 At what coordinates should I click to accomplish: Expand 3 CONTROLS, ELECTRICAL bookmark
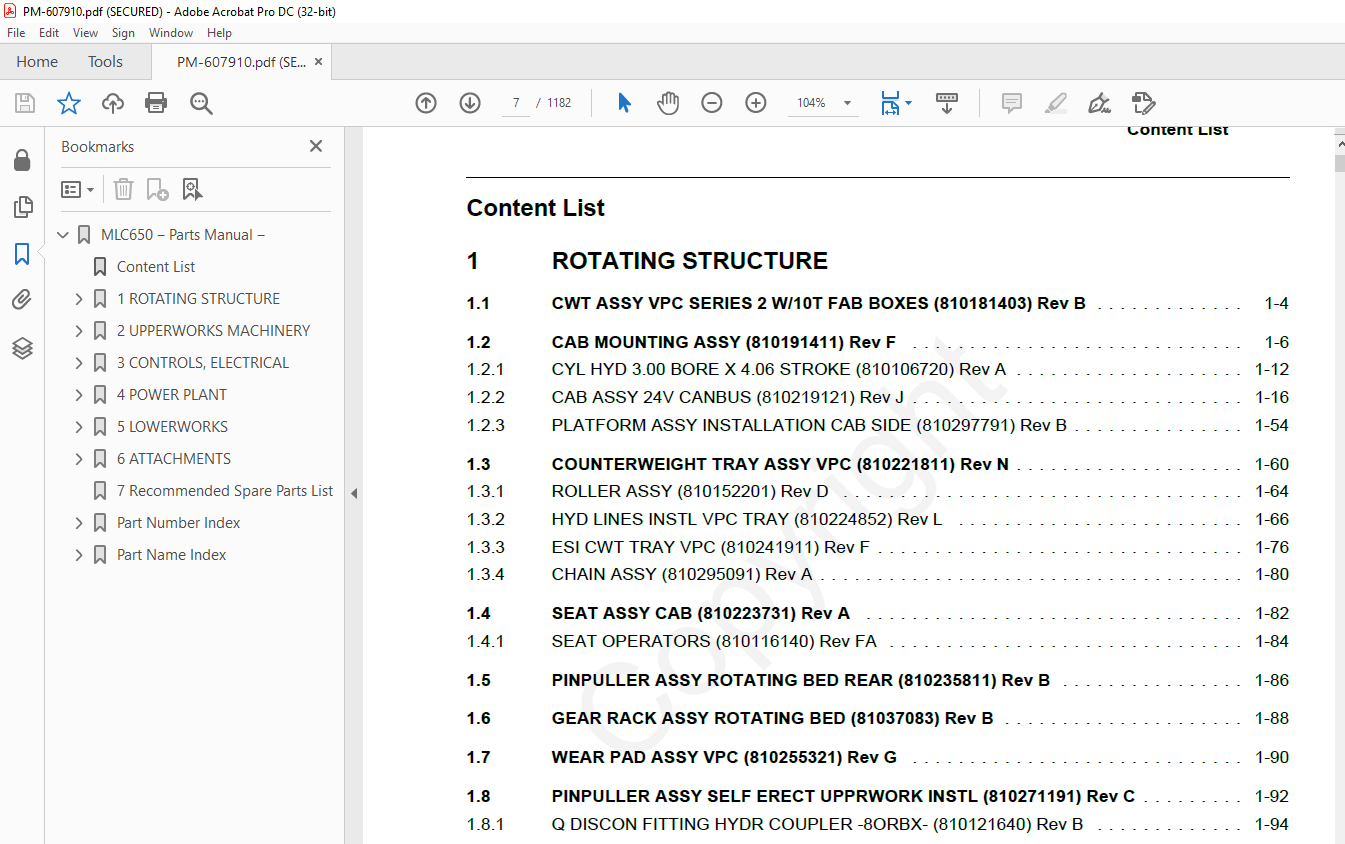click(79, 363)
